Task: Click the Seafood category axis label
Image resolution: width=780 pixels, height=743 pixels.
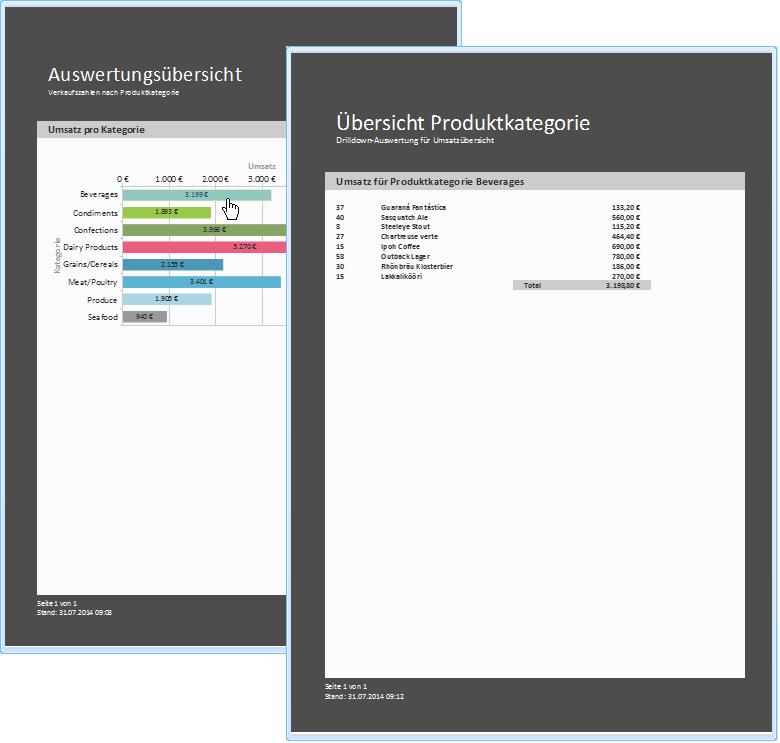Action: point(103,317)
